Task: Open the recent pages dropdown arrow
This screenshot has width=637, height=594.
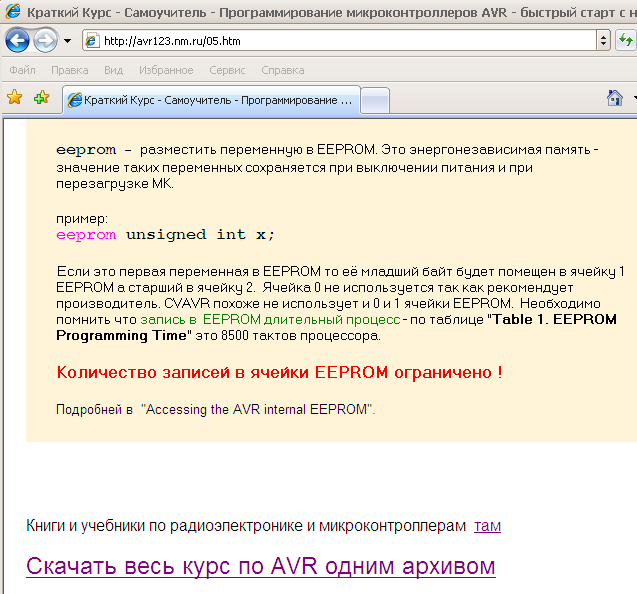Action: 67,41
